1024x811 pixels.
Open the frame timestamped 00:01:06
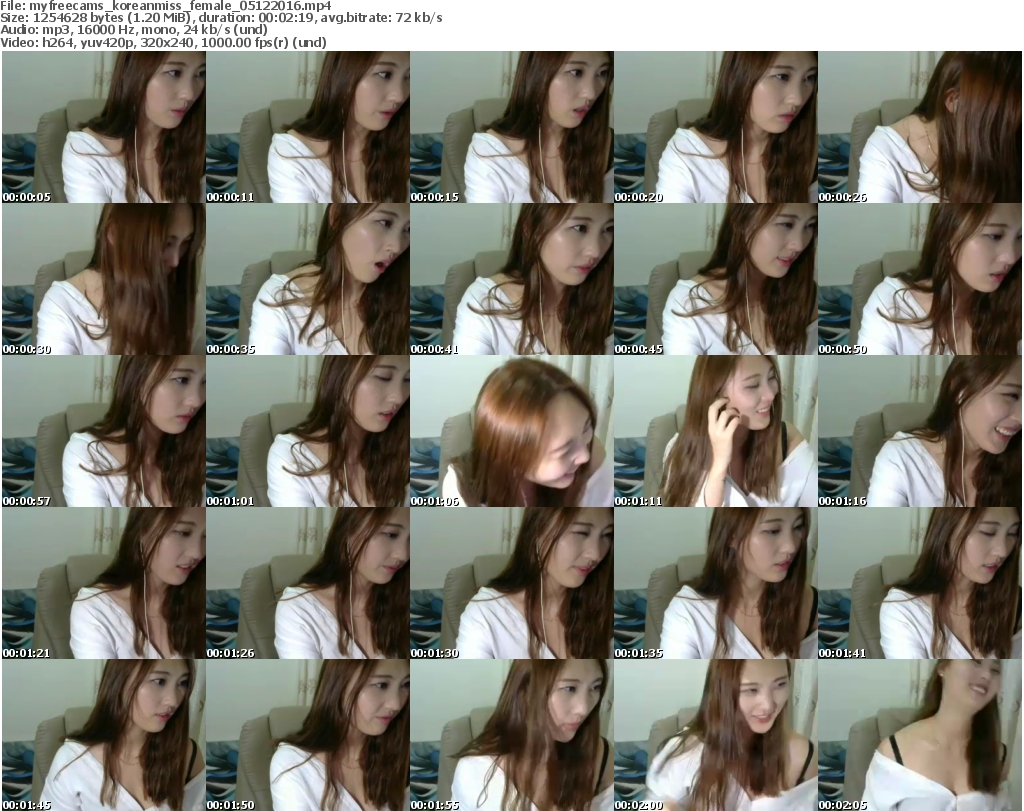pyautogui.click(x=512, y=432)
